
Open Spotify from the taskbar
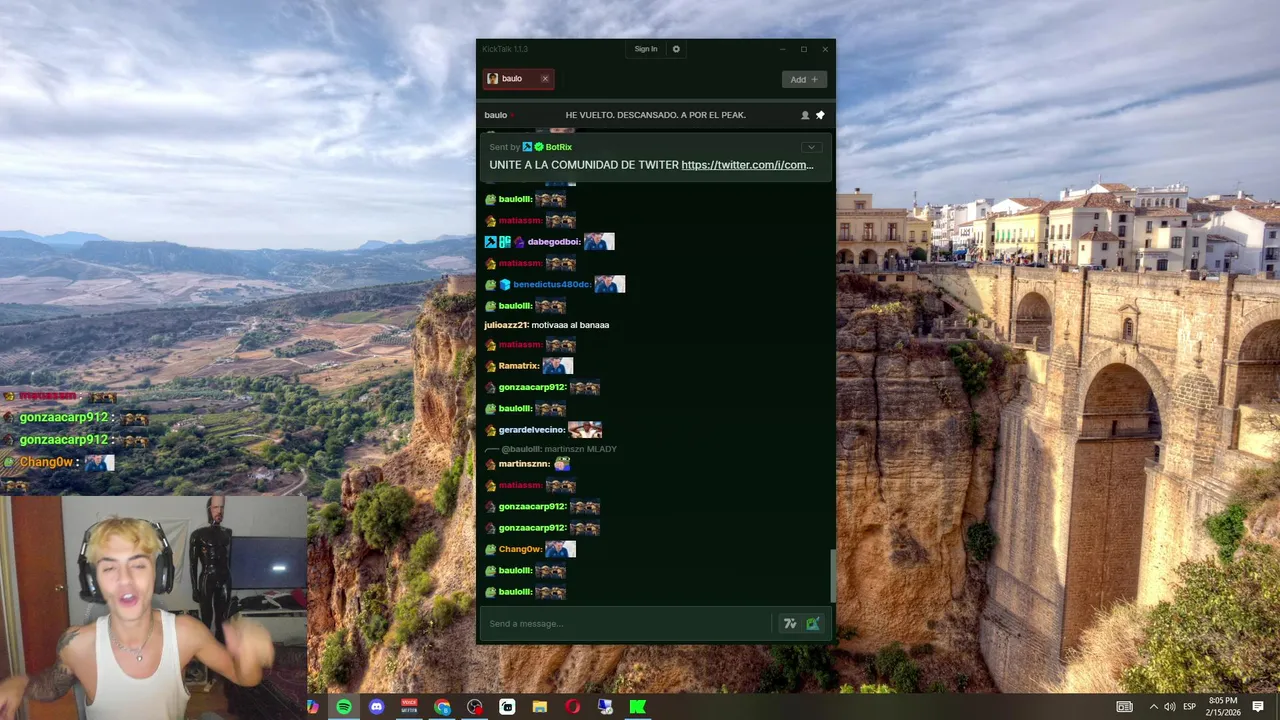[x=344, y=707]
